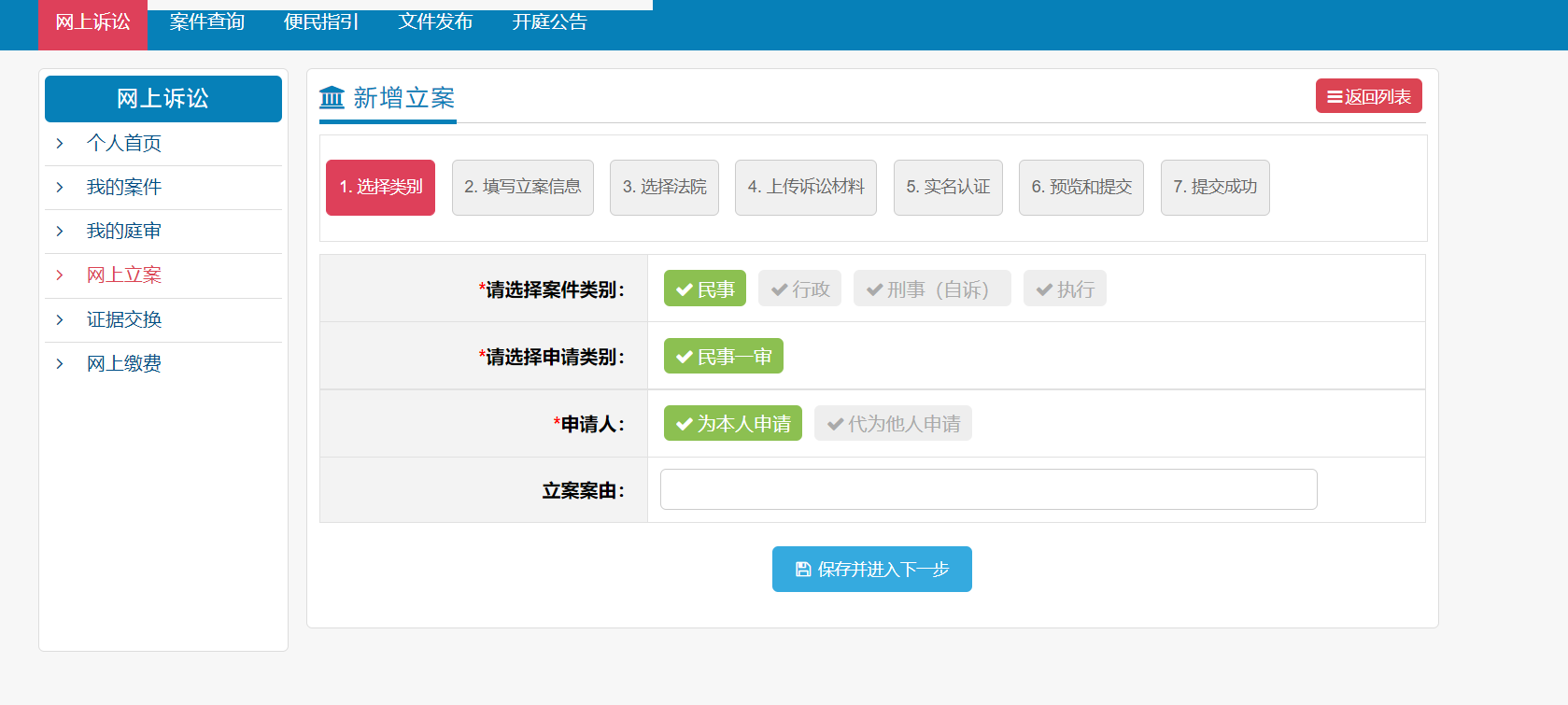Go to step 1. 选择类别
This screenshot has height=705, width=1568.
[380, 187]
